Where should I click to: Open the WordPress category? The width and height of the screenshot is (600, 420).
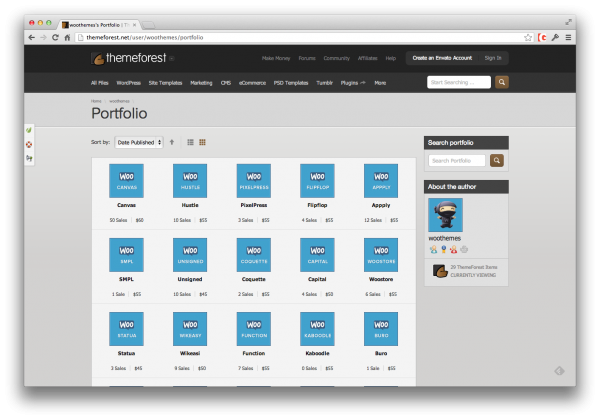coord(129,83)
